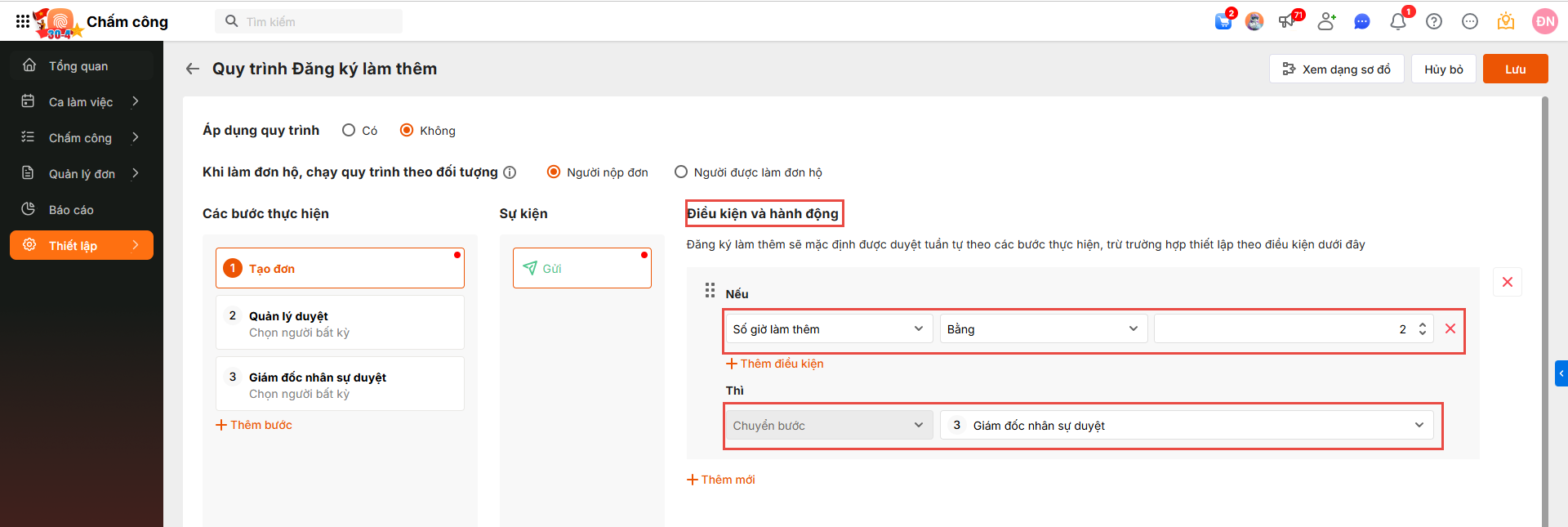The height and width of the screenshot is (527, 1568).
Task: Click the orange 'Lưu' button
Action: pyautogui.click(x=1515, y=69)
